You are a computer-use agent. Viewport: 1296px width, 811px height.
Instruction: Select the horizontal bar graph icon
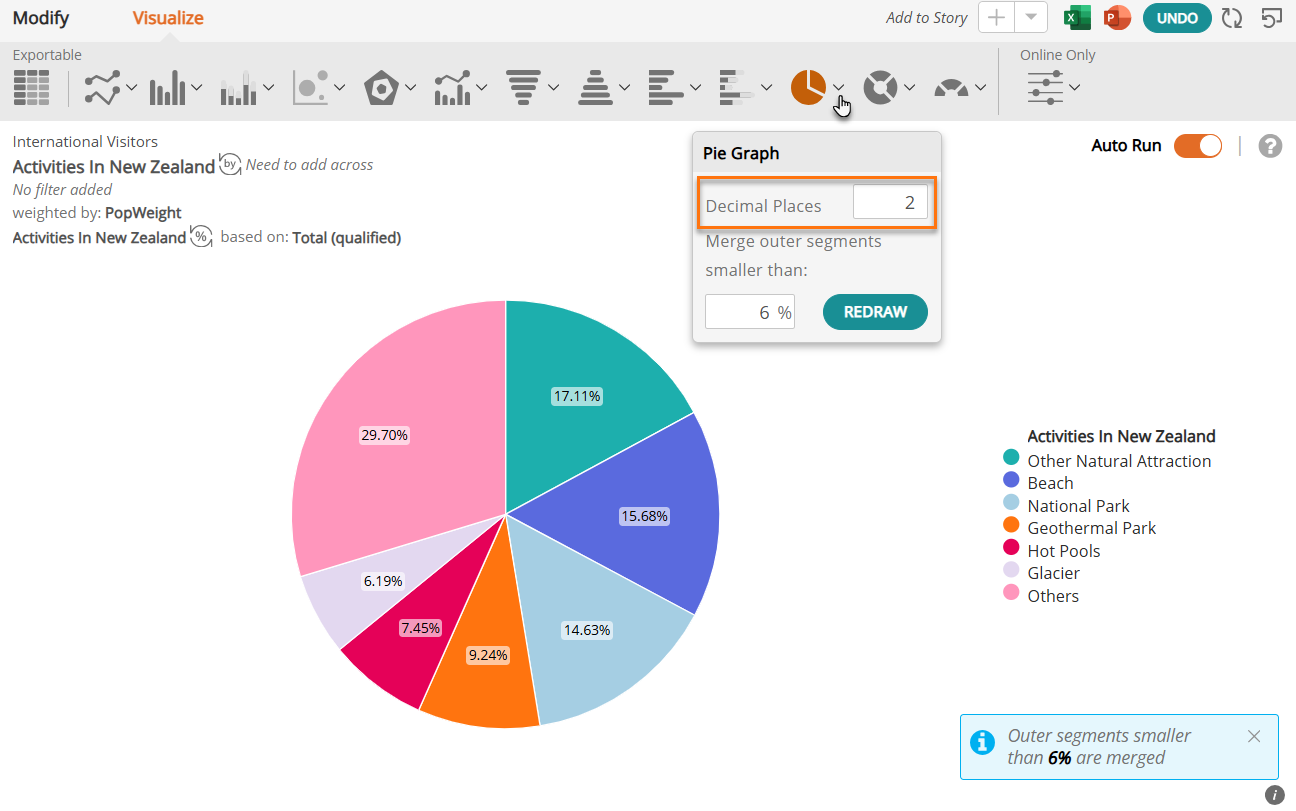pyautogui.click(x=665, y=88)
